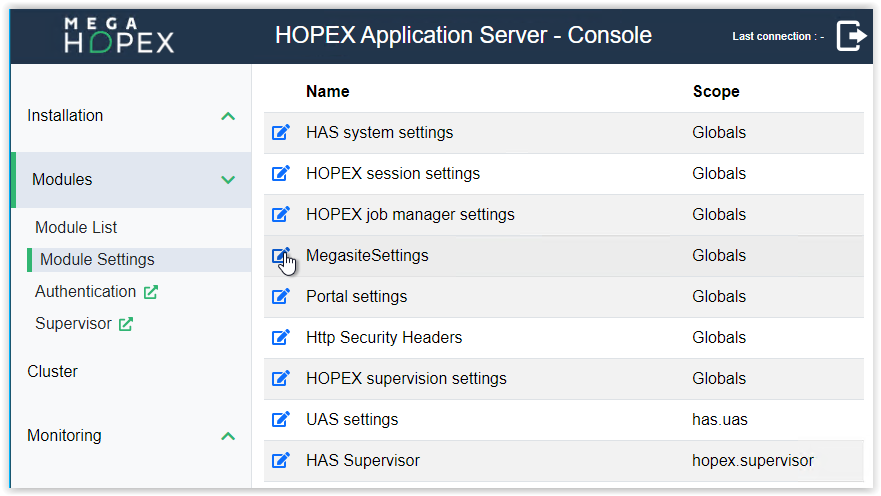This screenshot has width=881, height=496.
Task: Select Module Settings sidebar item
Action: 97,259
